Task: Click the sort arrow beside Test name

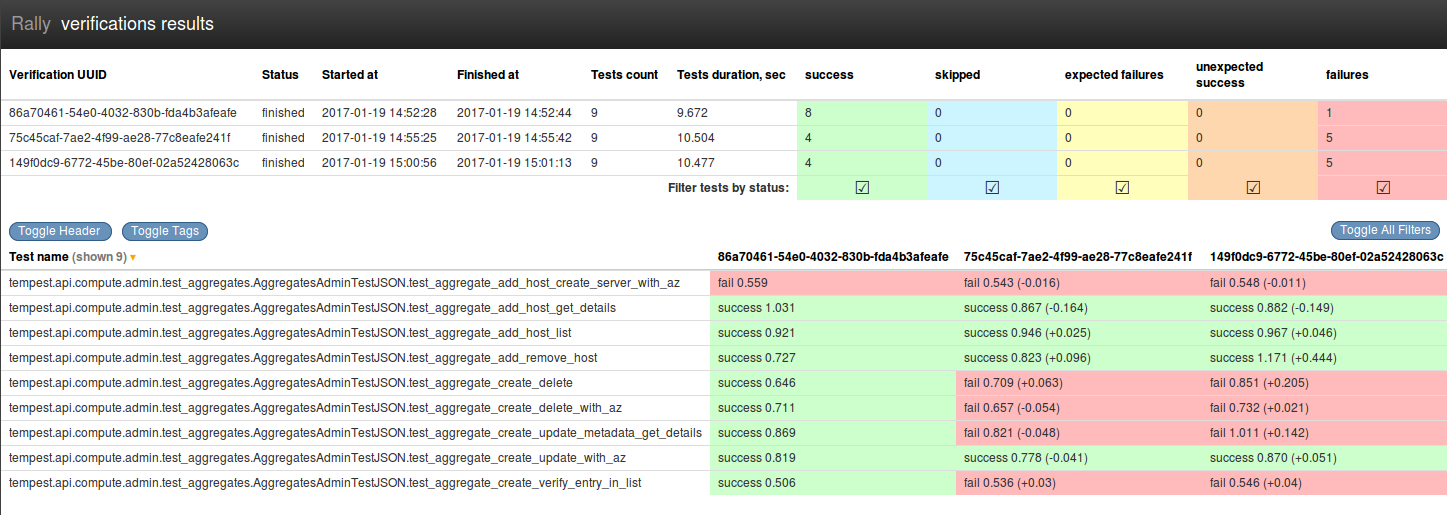Action: 133,258
